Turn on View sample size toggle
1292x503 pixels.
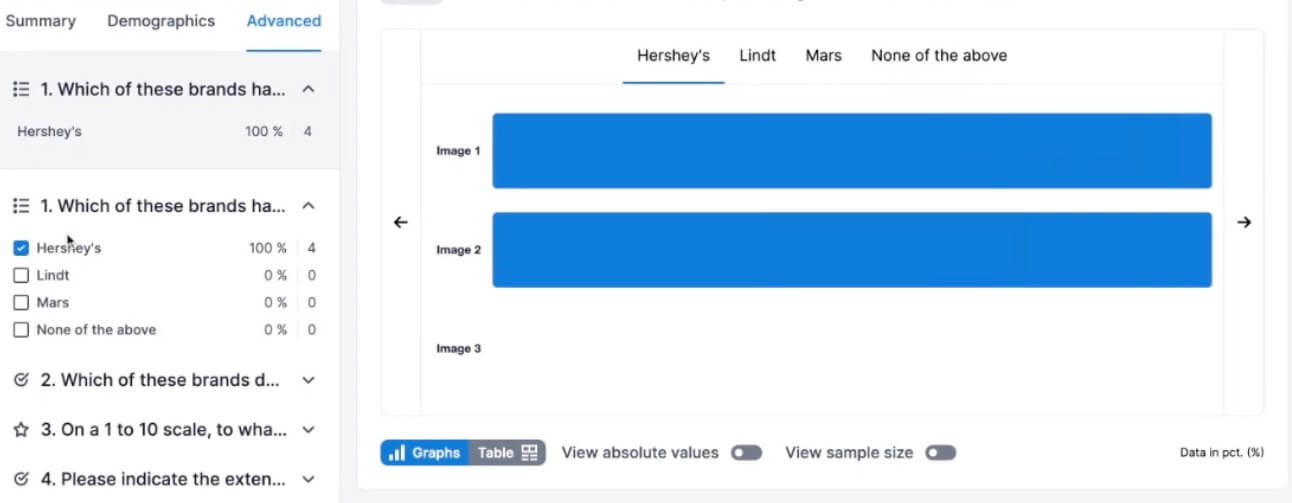point(940,453)
